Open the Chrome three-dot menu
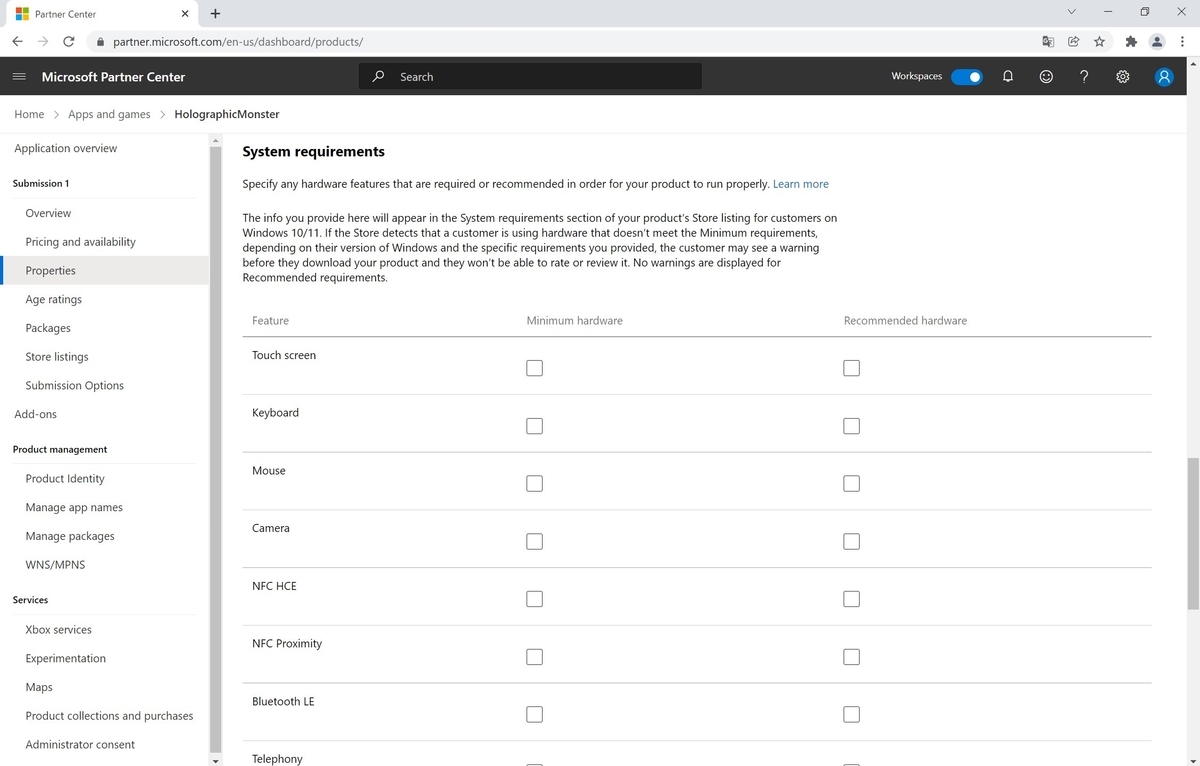1200x766 pixels. coord(1182,41)
